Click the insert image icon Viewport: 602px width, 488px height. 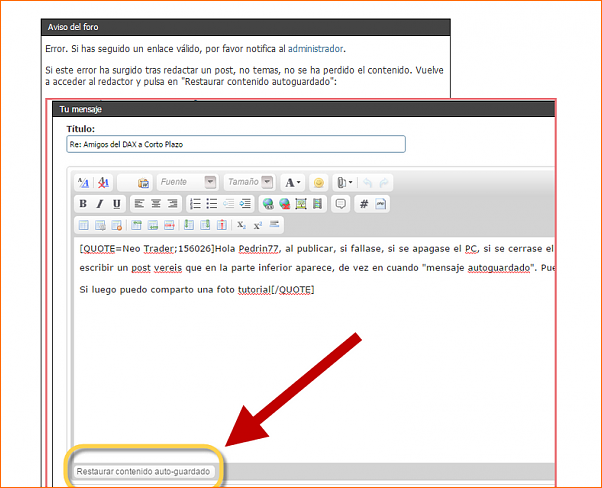[301, 203]
